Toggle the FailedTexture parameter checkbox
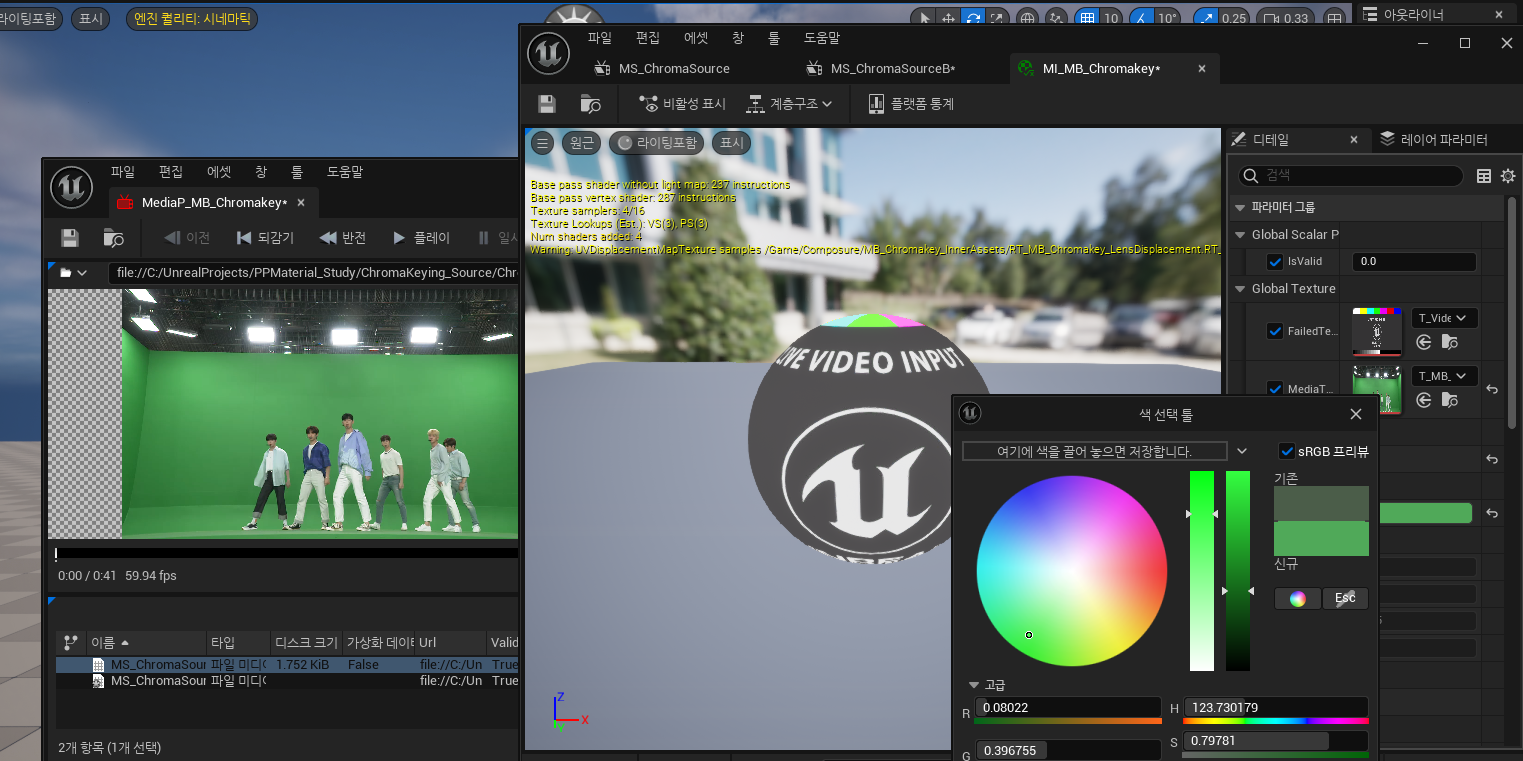1523x761 pixels. point(1275,331)
